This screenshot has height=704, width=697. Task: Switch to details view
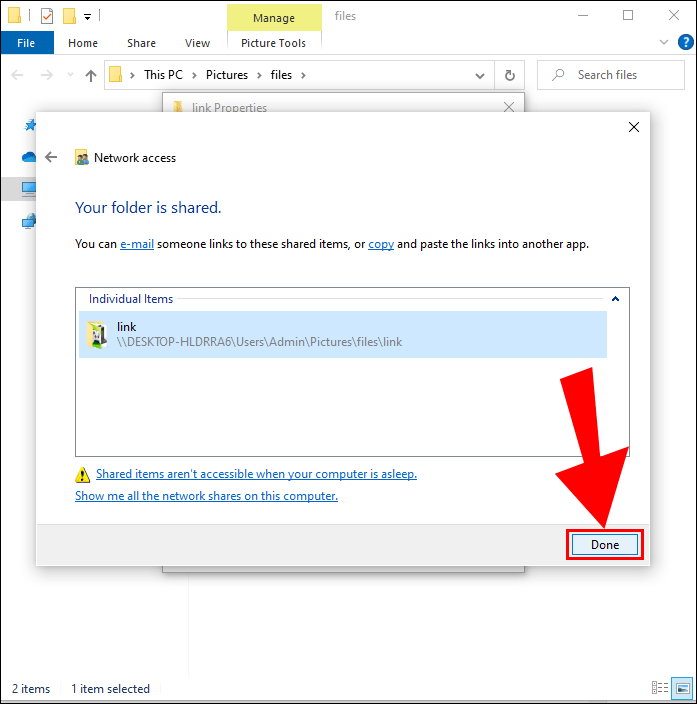pyautogui.click(x=660, y=687)
